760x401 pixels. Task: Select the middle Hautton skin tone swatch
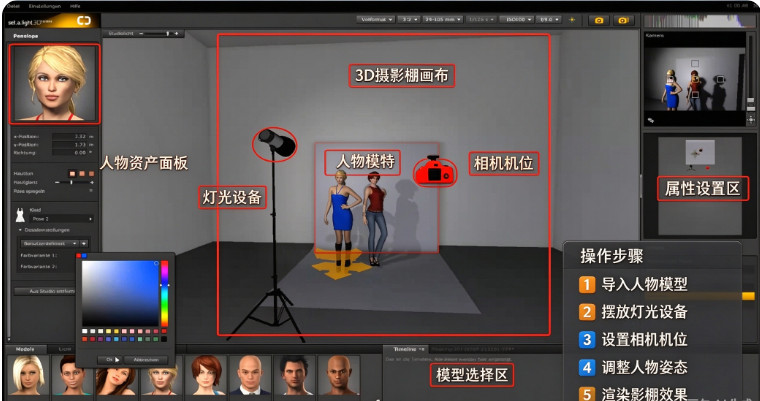(x=81, y=173)
